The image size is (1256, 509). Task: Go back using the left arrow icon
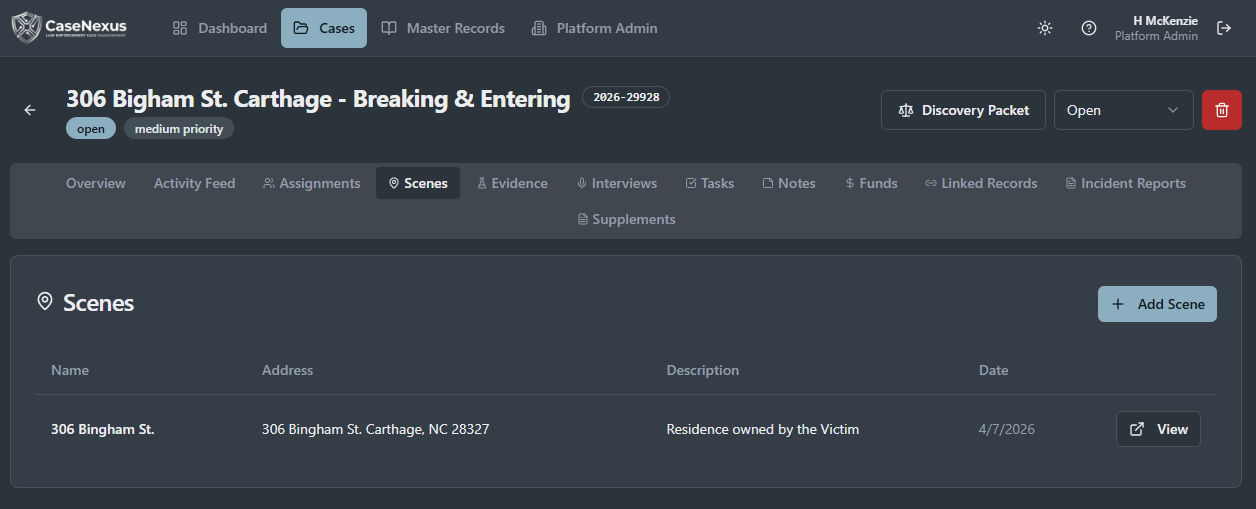tap(30, 110)
